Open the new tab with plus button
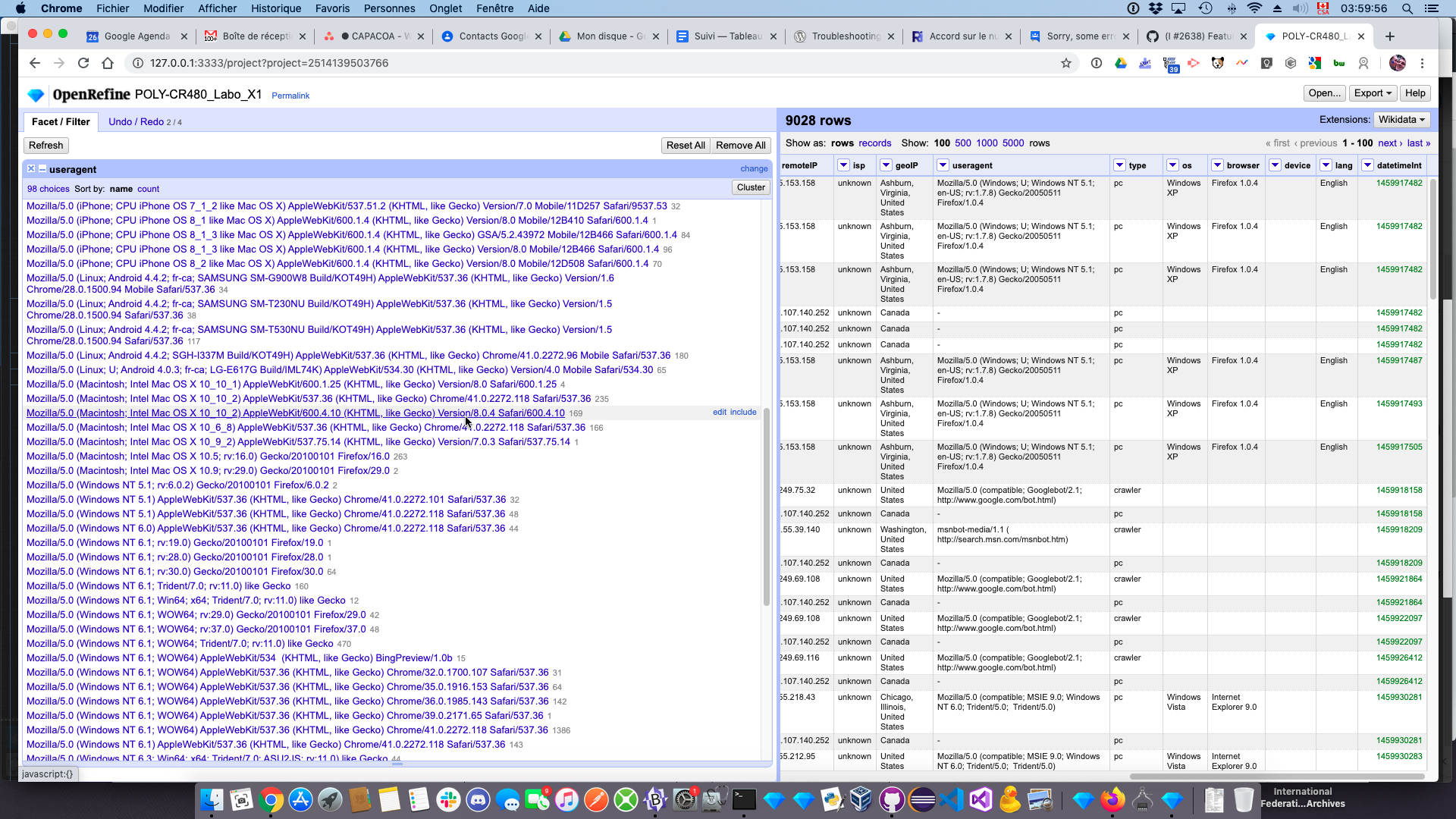This screenshot has height=819, width=1456. 1389,36
